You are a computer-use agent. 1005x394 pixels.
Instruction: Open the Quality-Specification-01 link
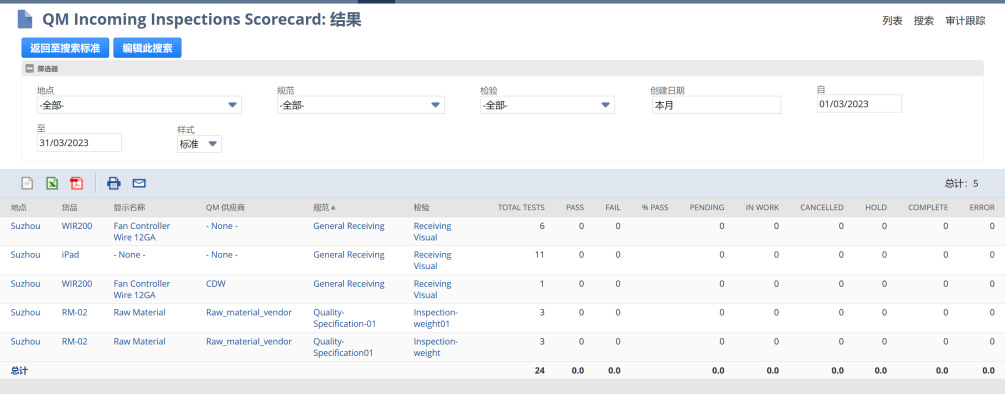tap(344, 318)
